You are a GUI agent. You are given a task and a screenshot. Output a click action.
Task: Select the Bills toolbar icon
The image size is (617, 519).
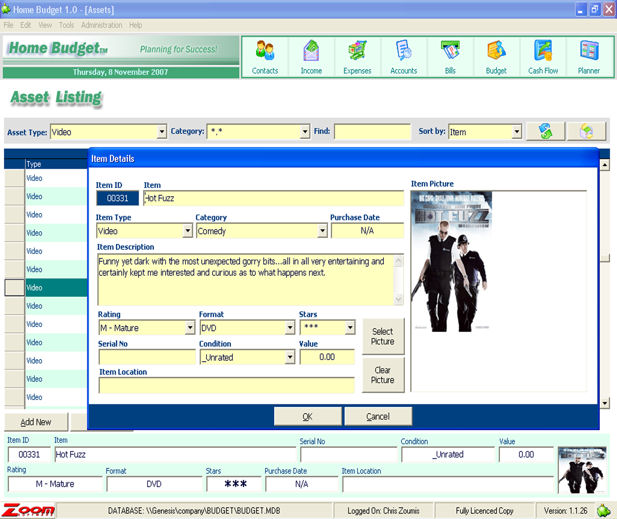click(450, 56)
